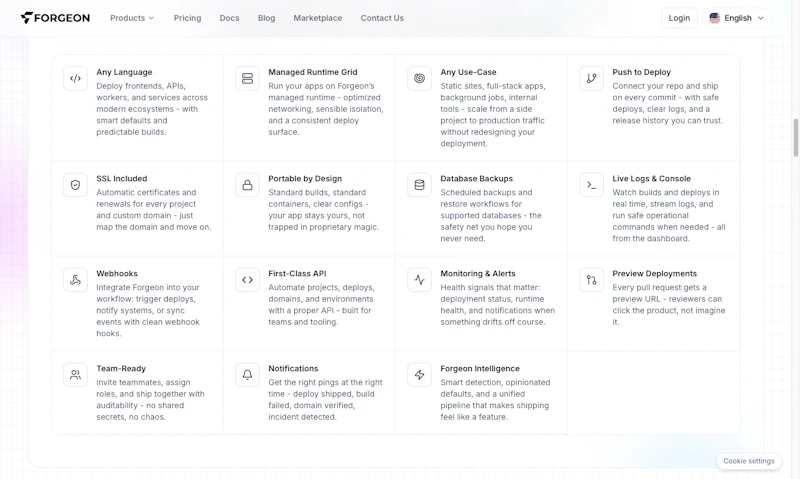
Task: Click the Portable by Design lock icon
Action: click(247, 185)
